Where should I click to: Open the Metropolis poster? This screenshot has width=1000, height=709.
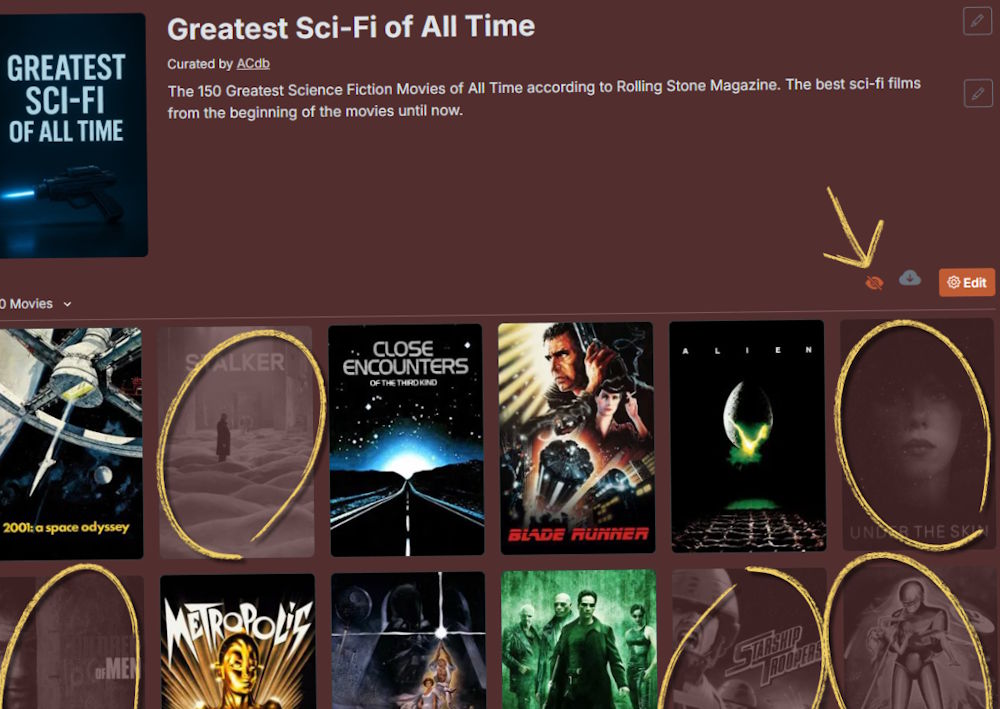(x=238, y=641)
